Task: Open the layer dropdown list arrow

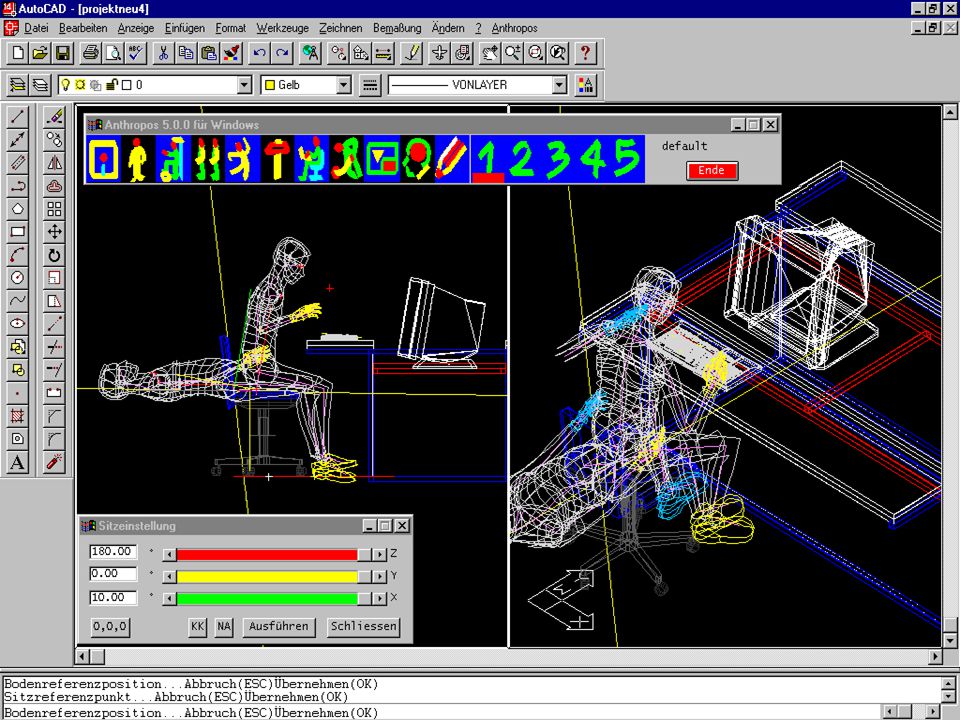Action: point(244,85)
